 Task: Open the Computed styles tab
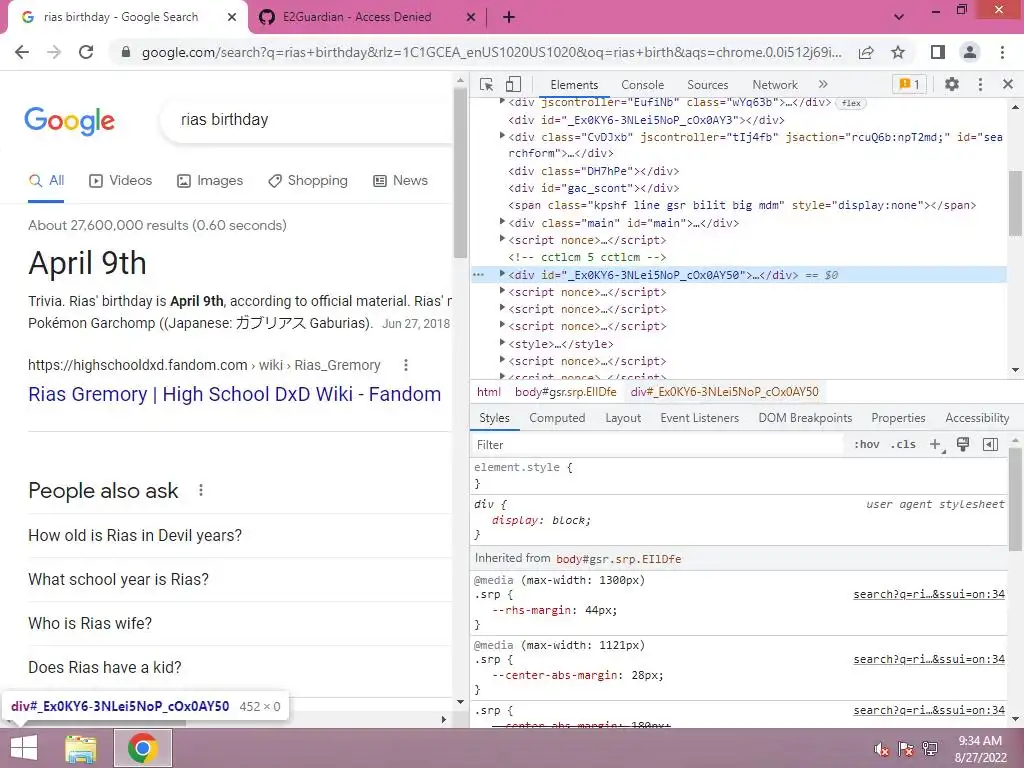click(557, 418)
